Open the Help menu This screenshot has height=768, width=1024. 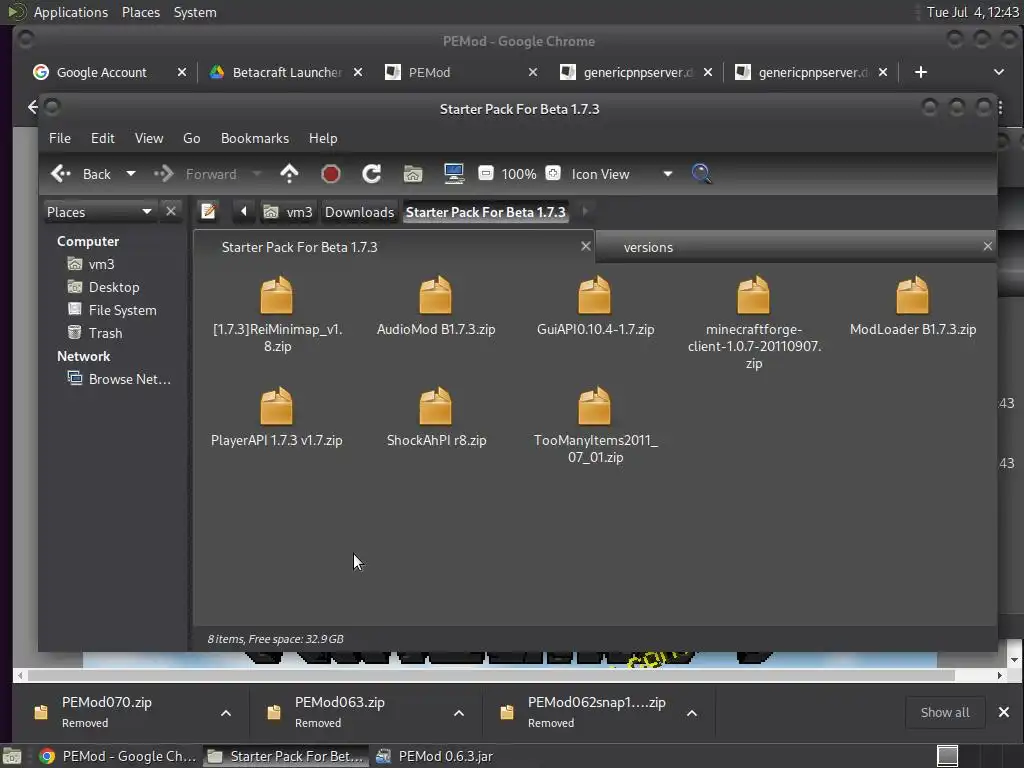[x=323, y=138]
